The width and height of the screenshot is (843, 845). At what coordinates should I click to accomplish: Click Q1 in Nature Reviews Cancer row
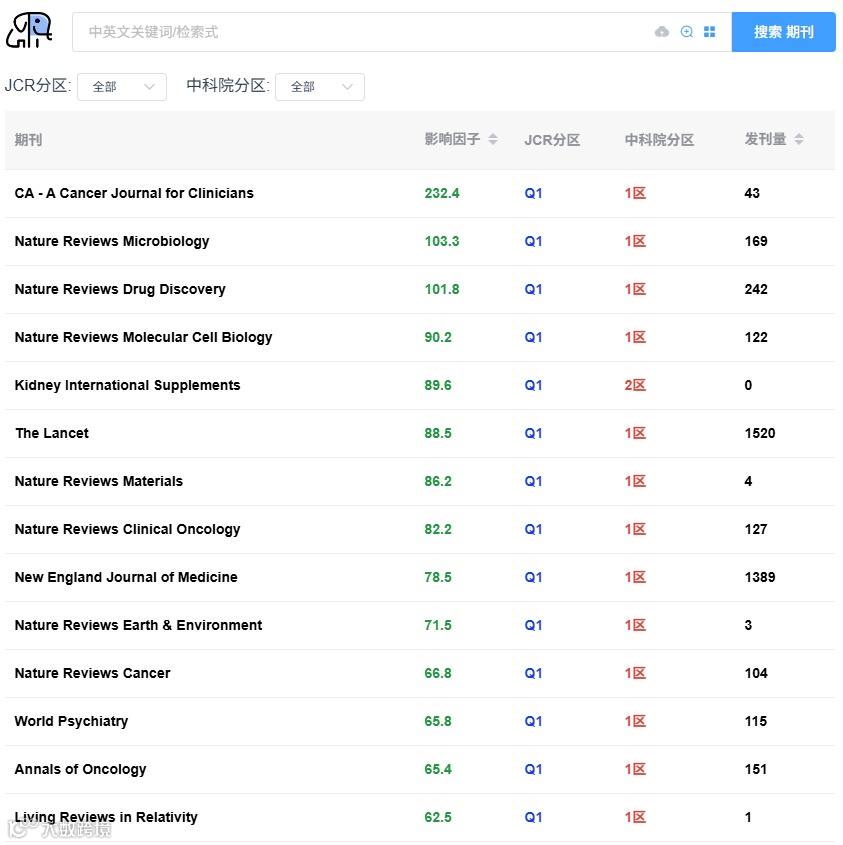pos(533,673)
